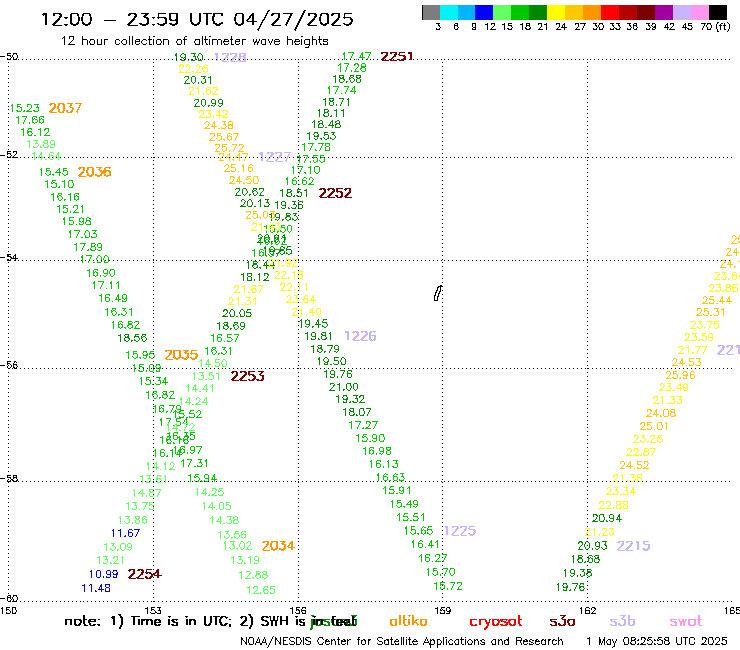Image resolution: width=740 pixels, height=650 pixels.
Task: Click the purple legend swatch
Action: [664, 12]
